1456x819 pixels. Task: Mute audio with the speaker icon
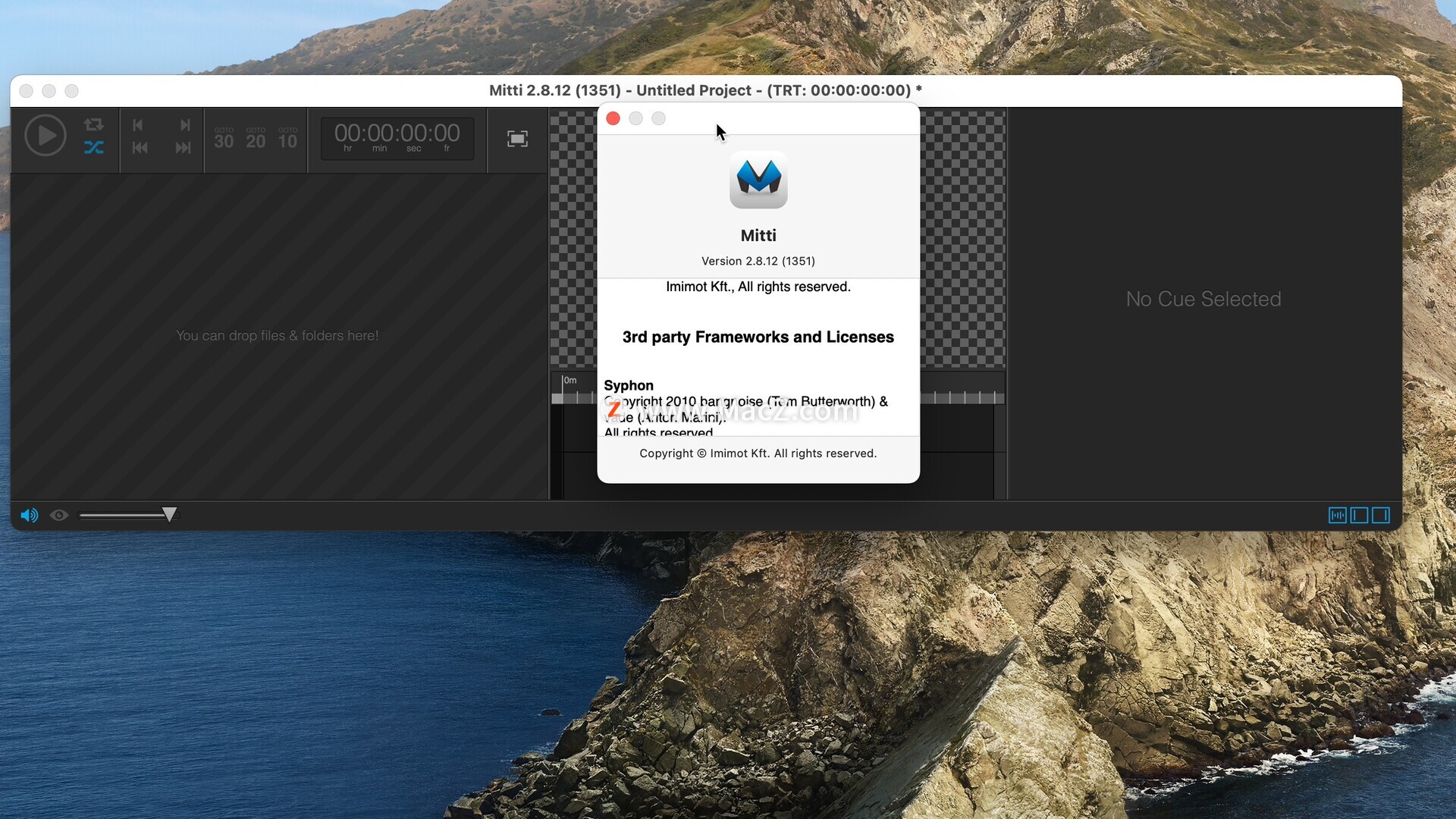pos(30,516)
